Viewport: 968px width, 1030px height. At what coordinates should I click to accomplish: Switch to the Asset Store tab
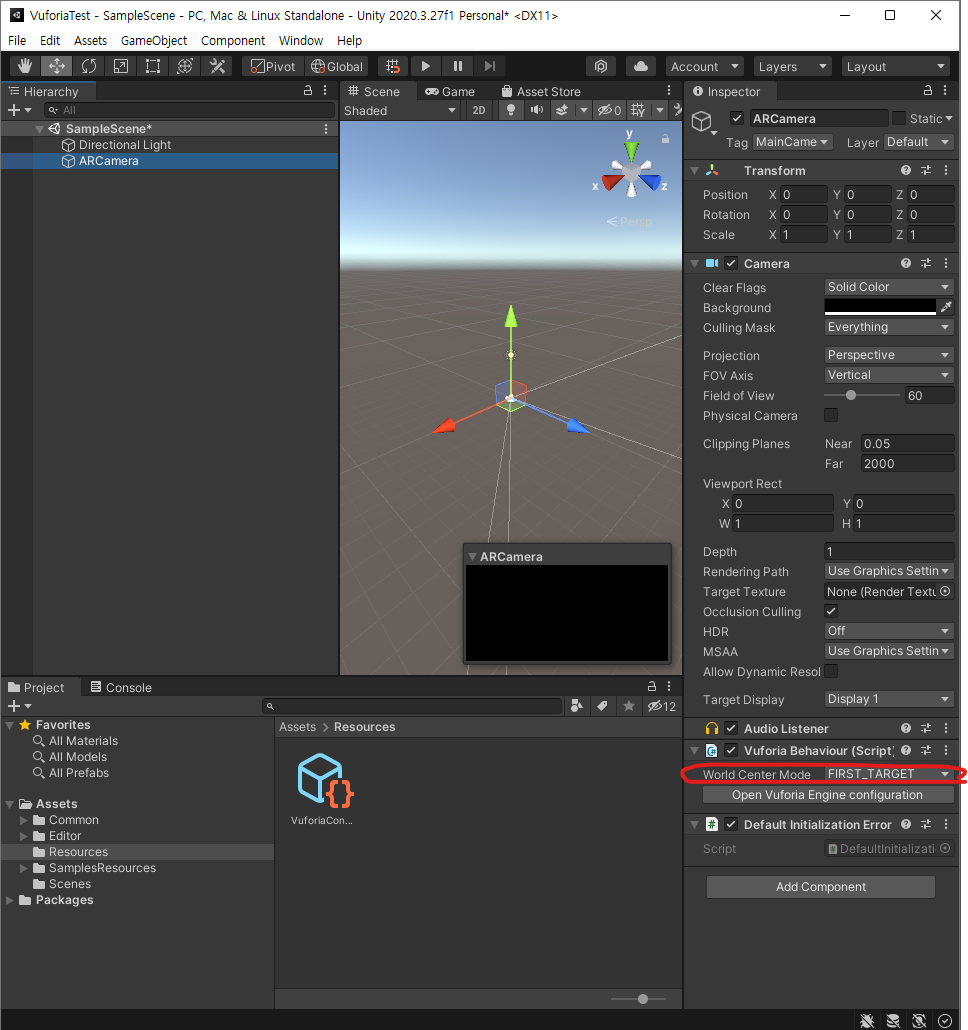[541, 91]
